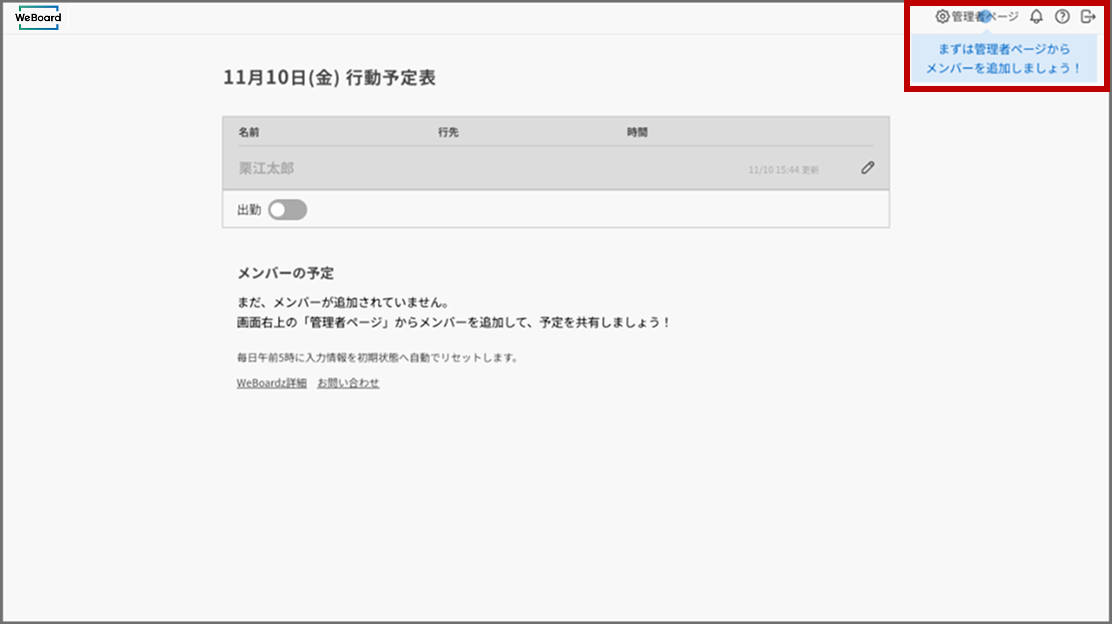Click the logout icon at top right
This screenshot has width=1112, height=624.
(1087, 17)
